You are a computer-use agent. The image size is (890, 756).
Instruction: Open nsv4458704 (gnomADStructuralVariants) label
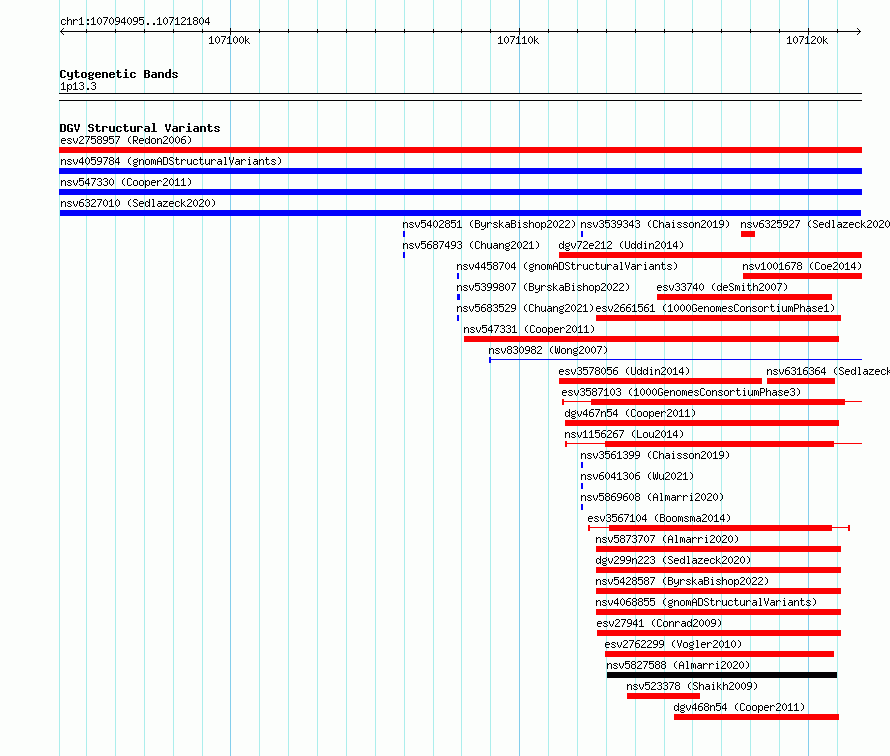(567, 266)
